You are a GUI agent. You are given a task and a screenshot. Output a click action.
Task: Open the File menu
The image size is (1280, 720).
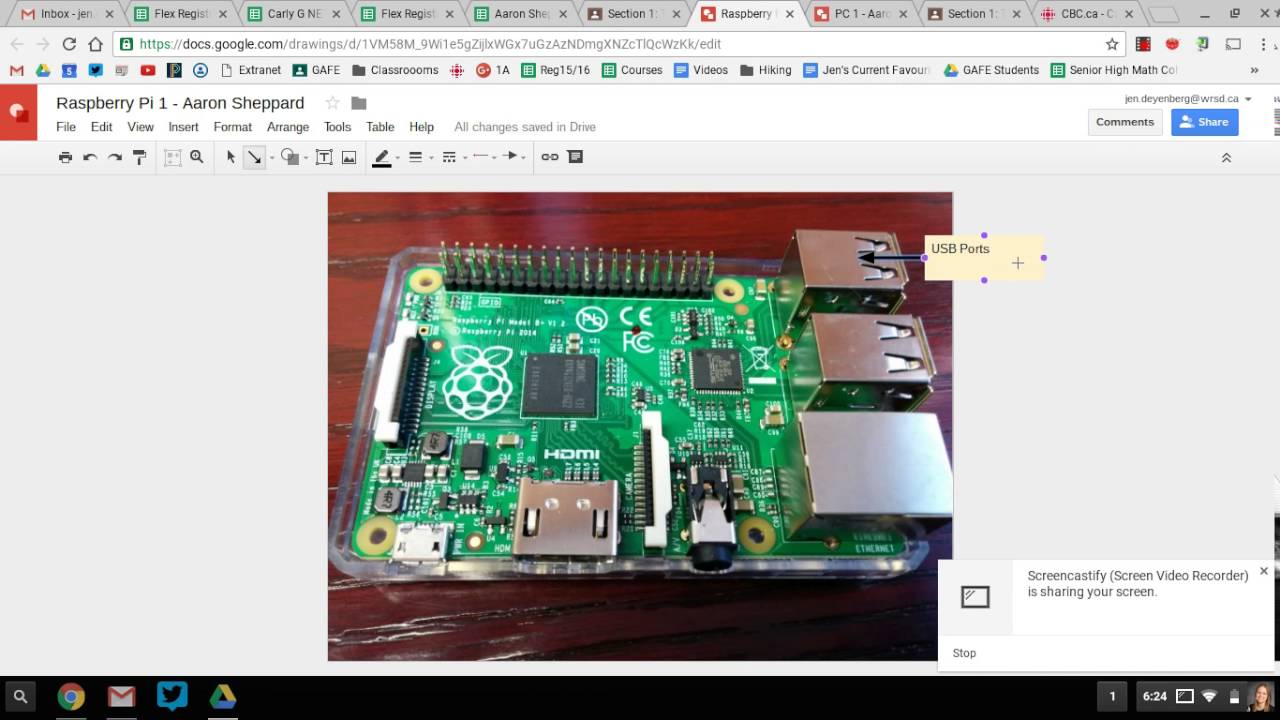(66, 127)
